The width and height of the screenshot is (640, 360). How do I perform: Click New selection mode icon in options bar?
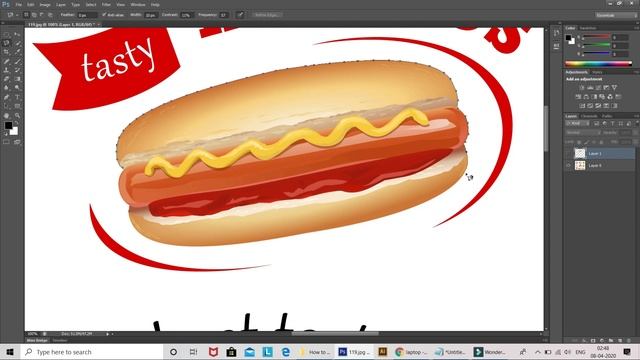pyautogui.click(x=26, y=15)
